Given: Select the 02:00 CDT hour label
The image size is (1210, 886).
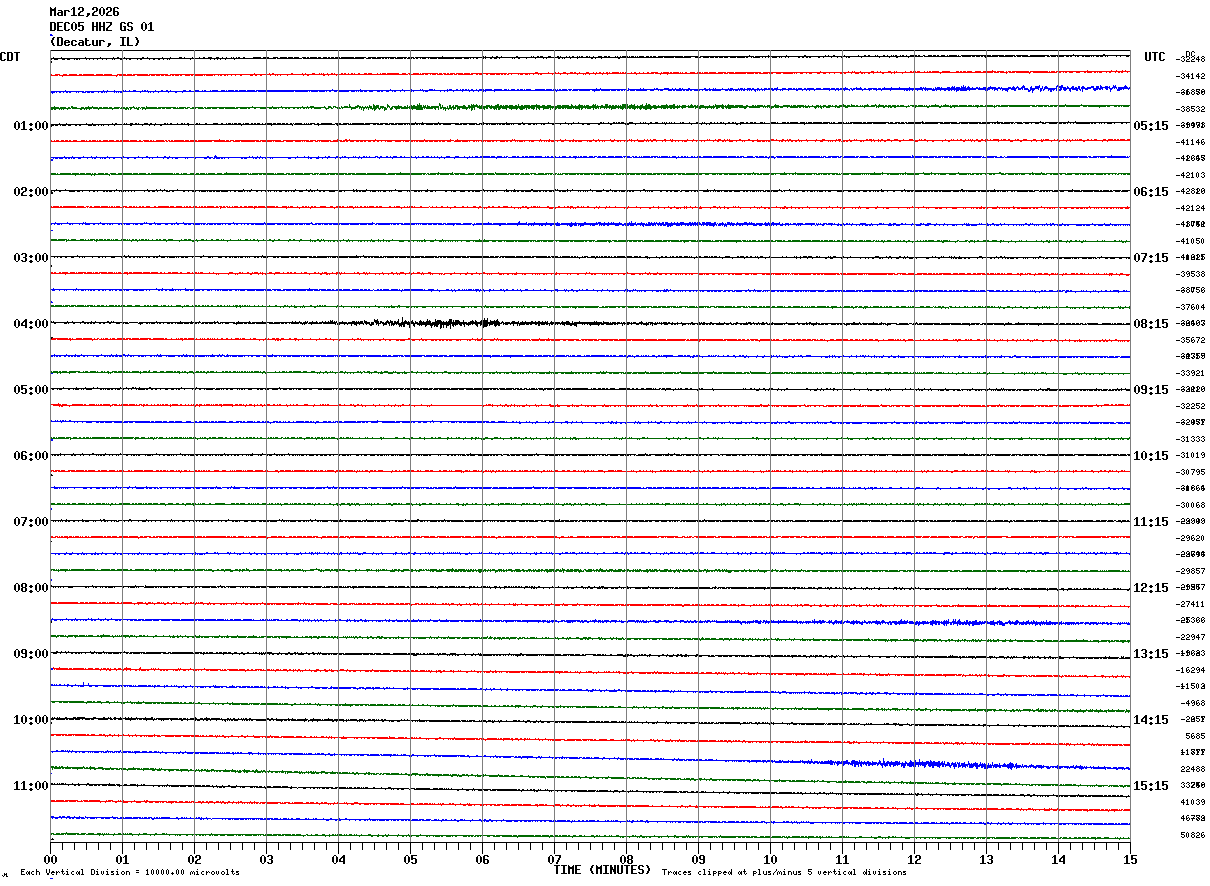Looking at the screenshot, I should coord(31,192).
